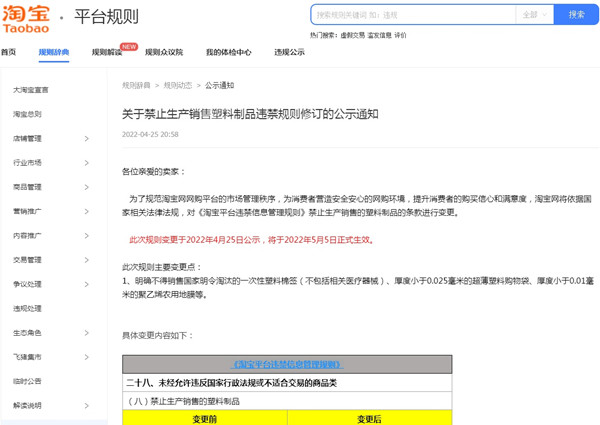This screenshot has height=425, width=600.
Task: Click the NEW badge on 规则解读
Action: coord(128,46)
